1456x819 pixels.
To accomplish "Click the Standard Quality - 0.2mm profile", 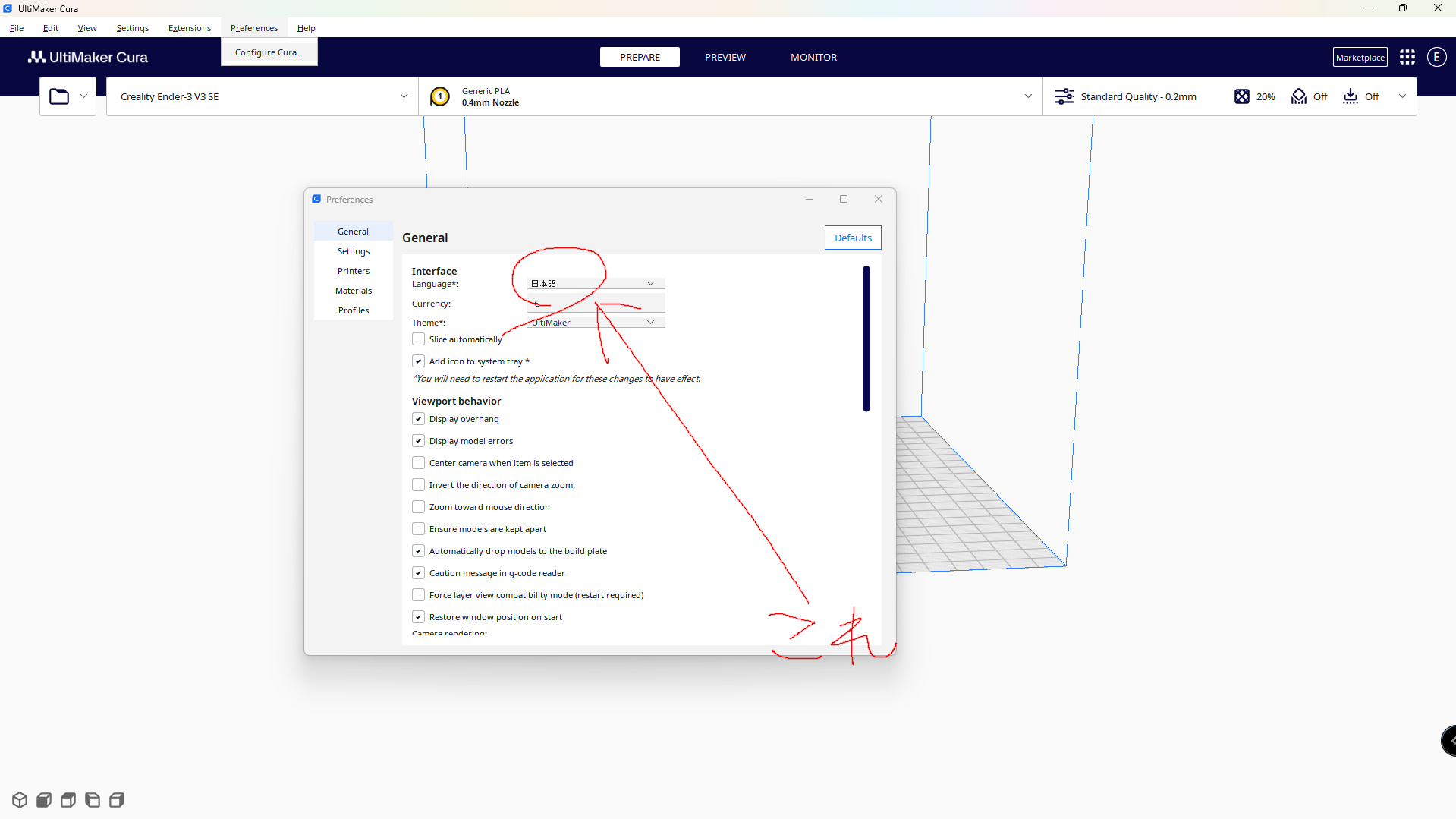I will [1138, 96].
